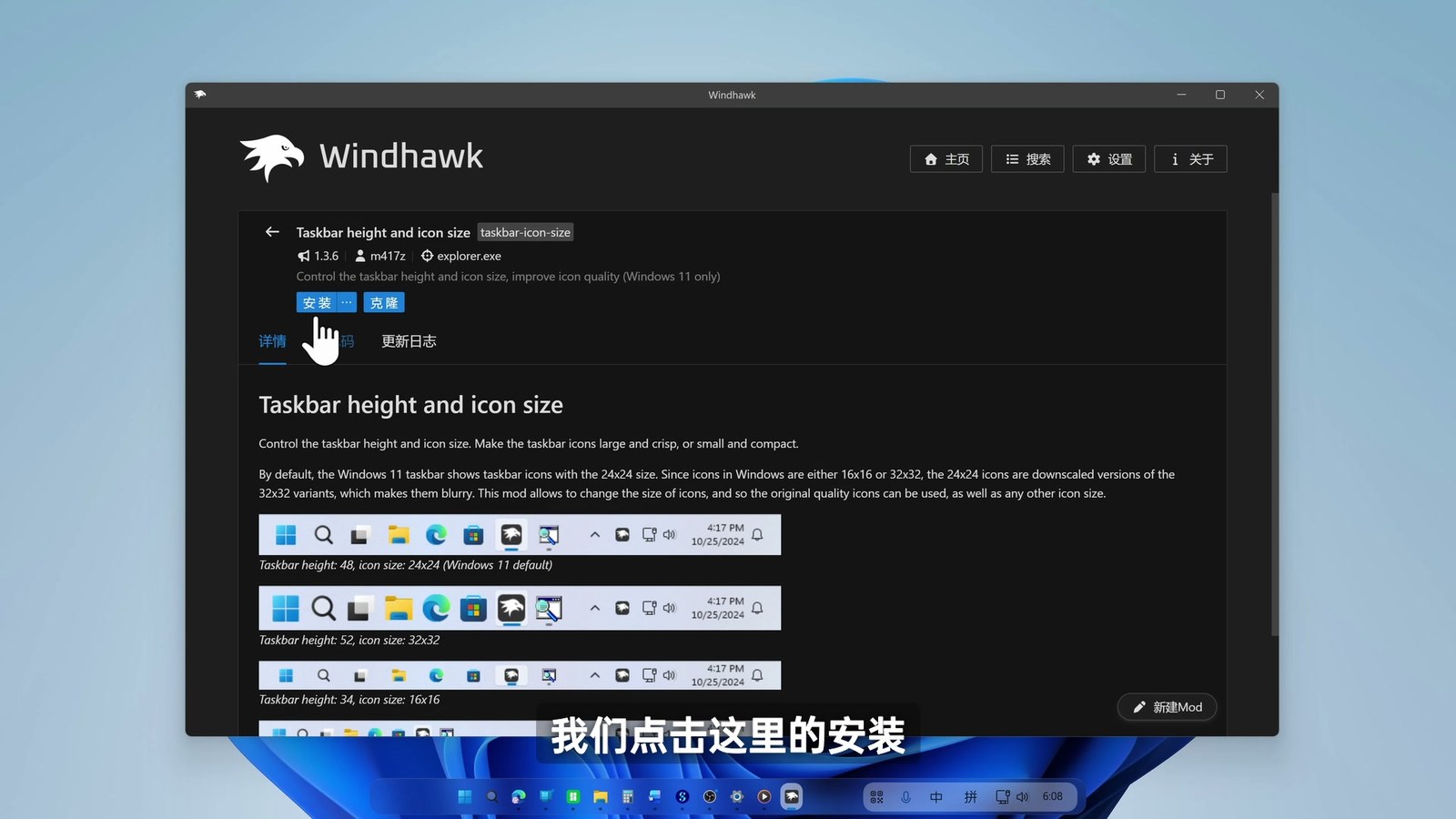This screenshot has height=819, width=1456.
Task: Expand install options with the ··· button
Action: click(347, 302)
